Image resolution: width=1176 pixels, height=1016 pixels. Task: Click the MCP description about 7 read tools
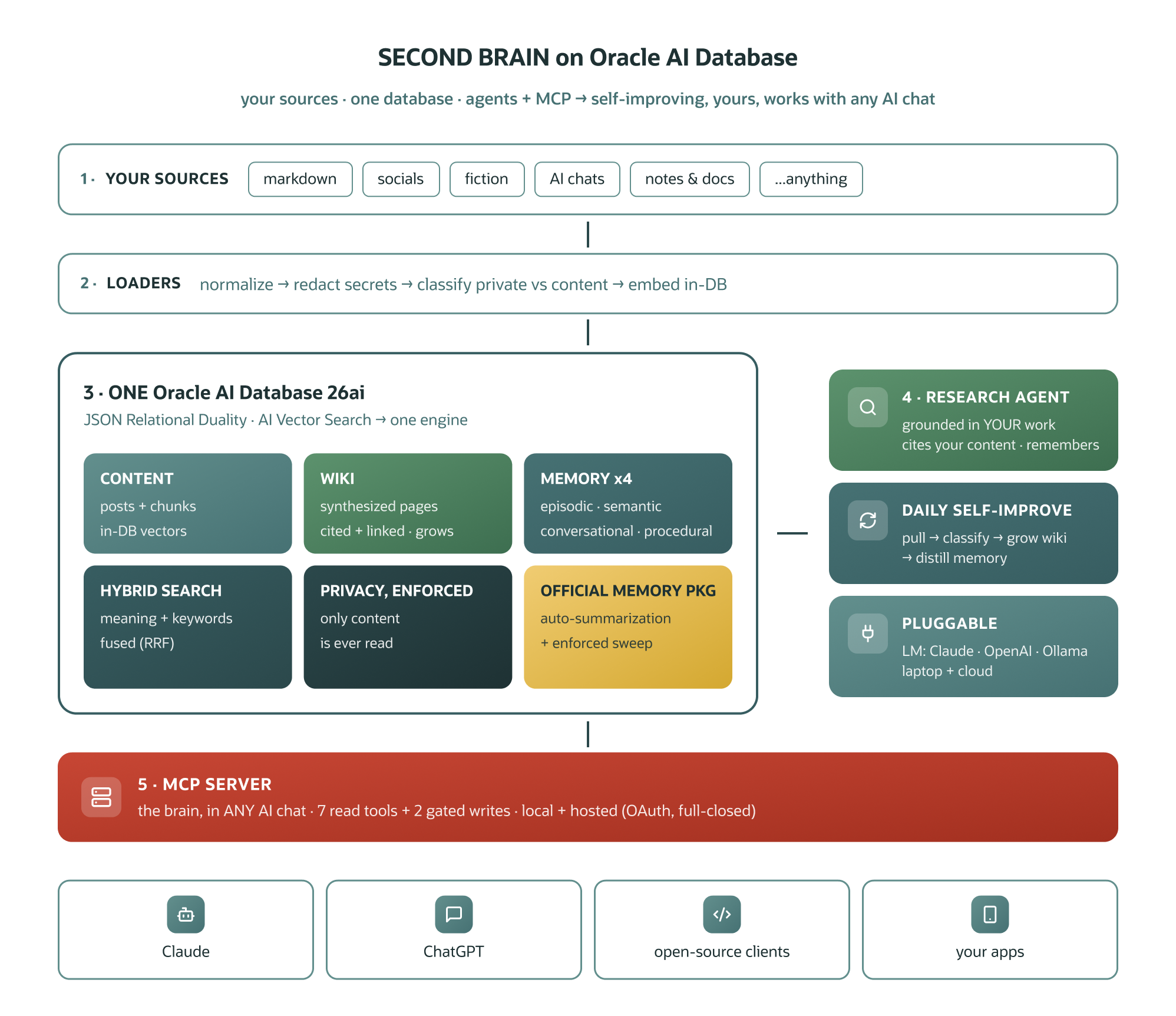(x=447, y=811)
